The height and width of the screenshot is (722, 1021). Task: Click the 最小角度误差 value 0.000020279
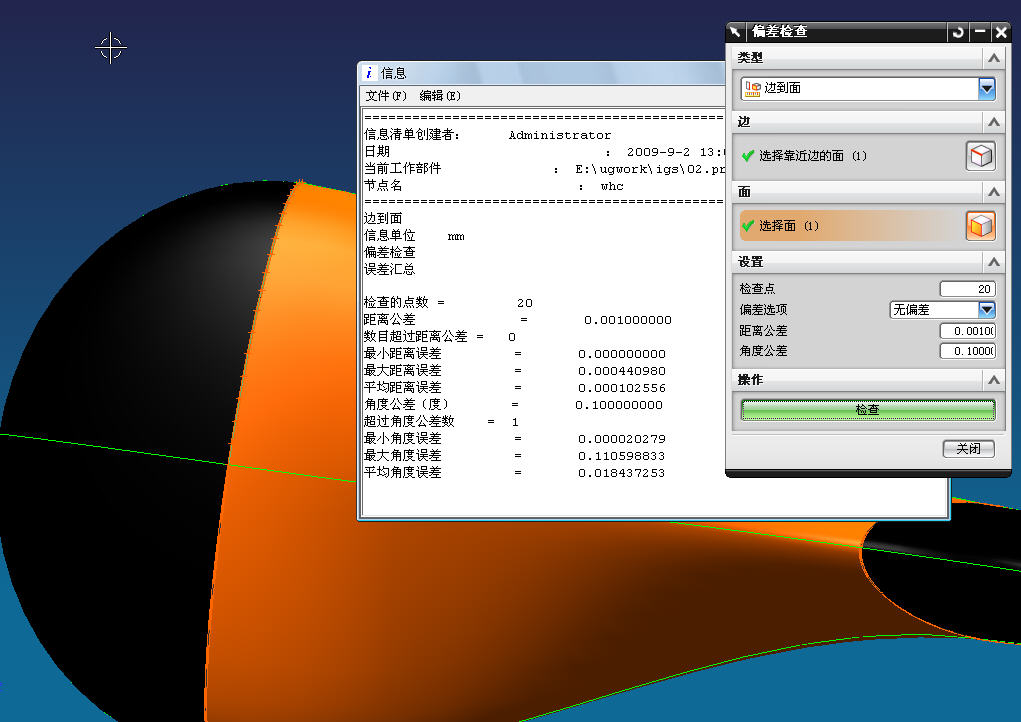click(622, 439)
